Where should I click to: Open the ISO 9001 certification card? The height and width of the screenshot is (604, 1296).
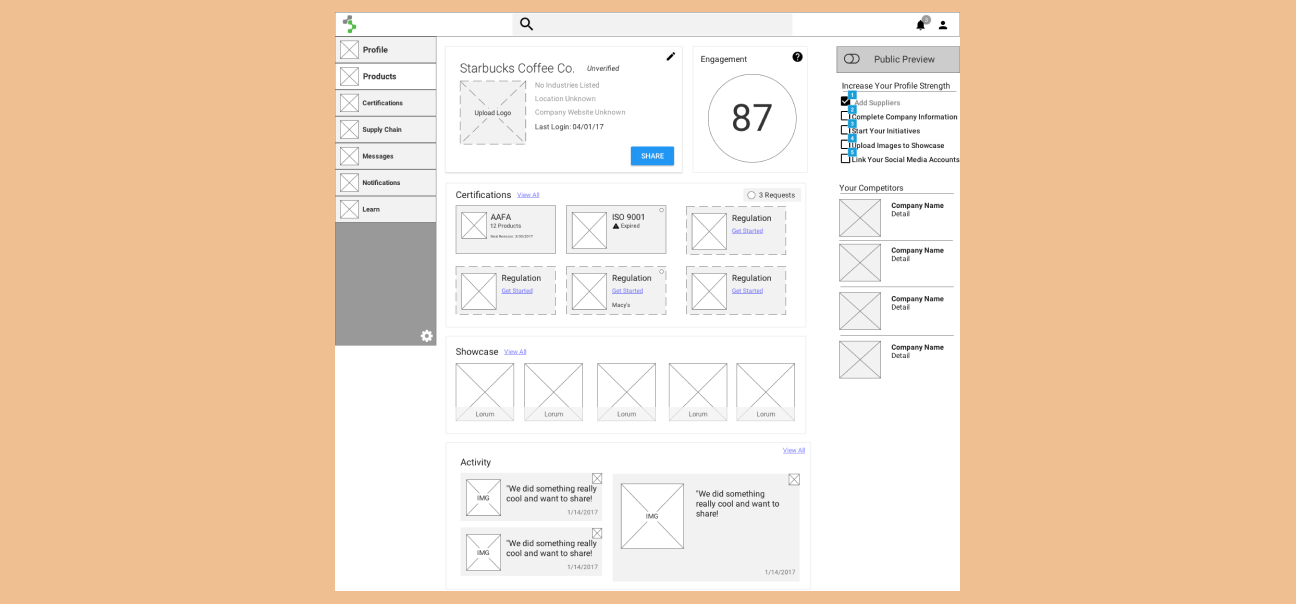pyautogui.click(x=616, y=230)
